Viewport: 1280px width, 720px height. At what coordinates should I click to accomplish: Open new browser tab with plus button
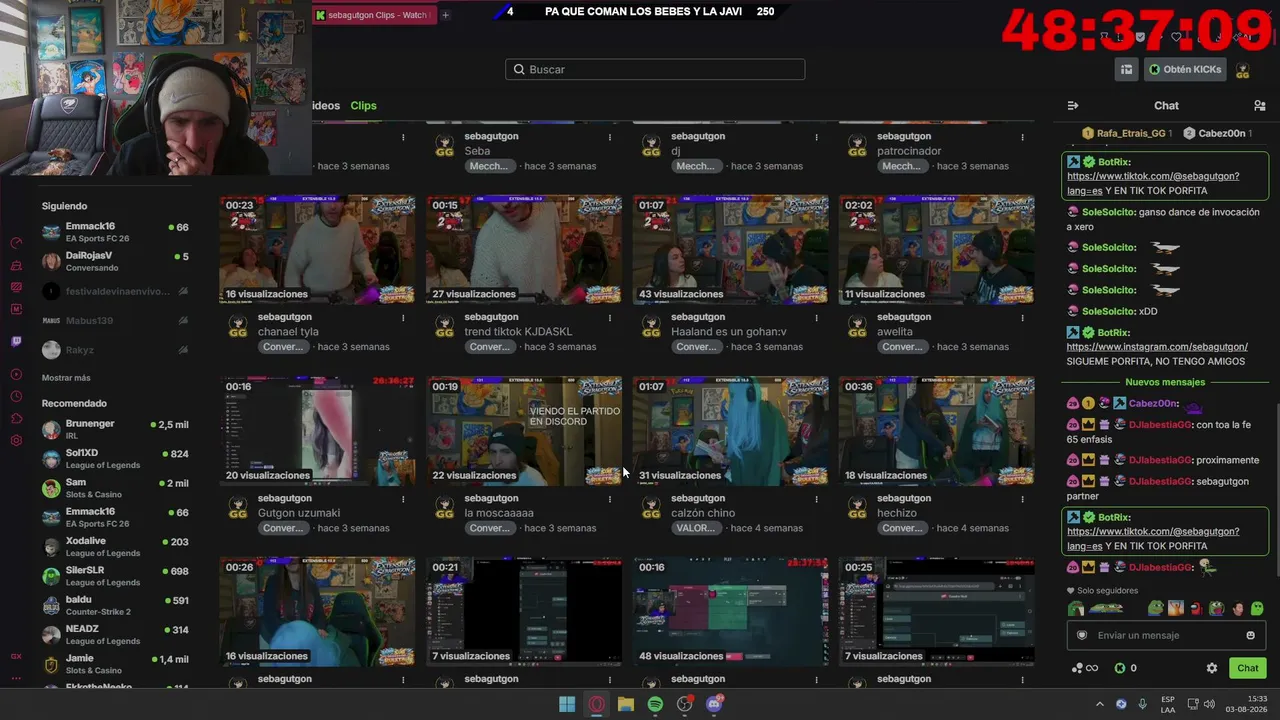(445, 15)
